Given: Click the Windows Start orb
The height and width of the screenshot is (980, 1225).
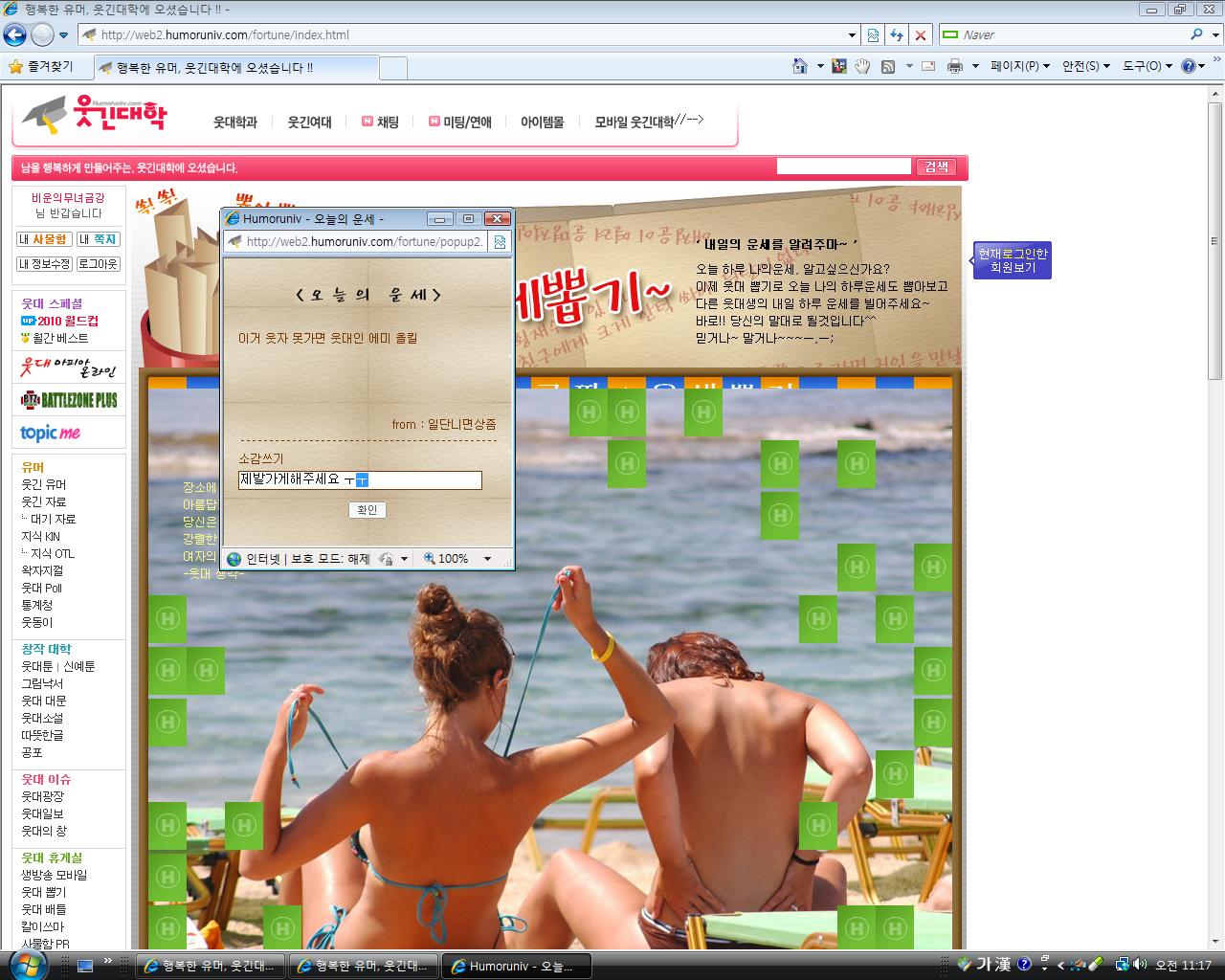Looking at the screenshot, I should (x=28, y=965).
